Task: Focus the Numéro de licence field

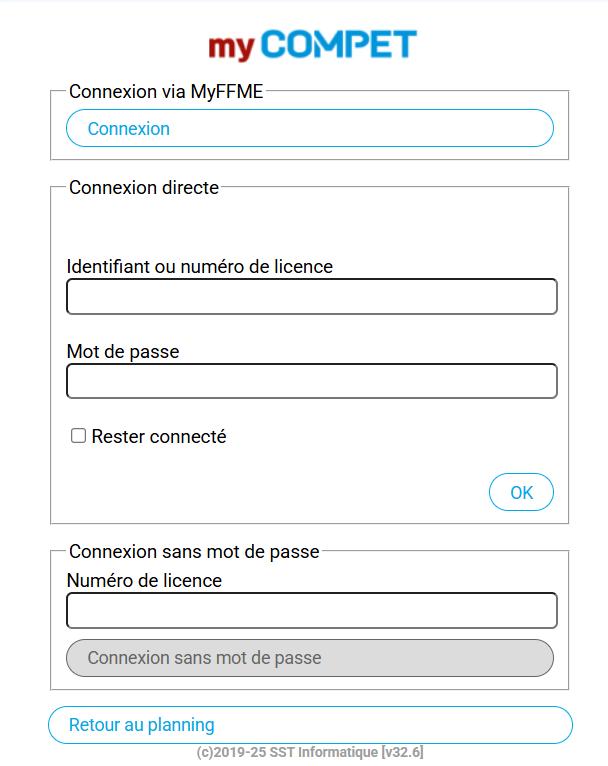Action: tap(311, 610)
